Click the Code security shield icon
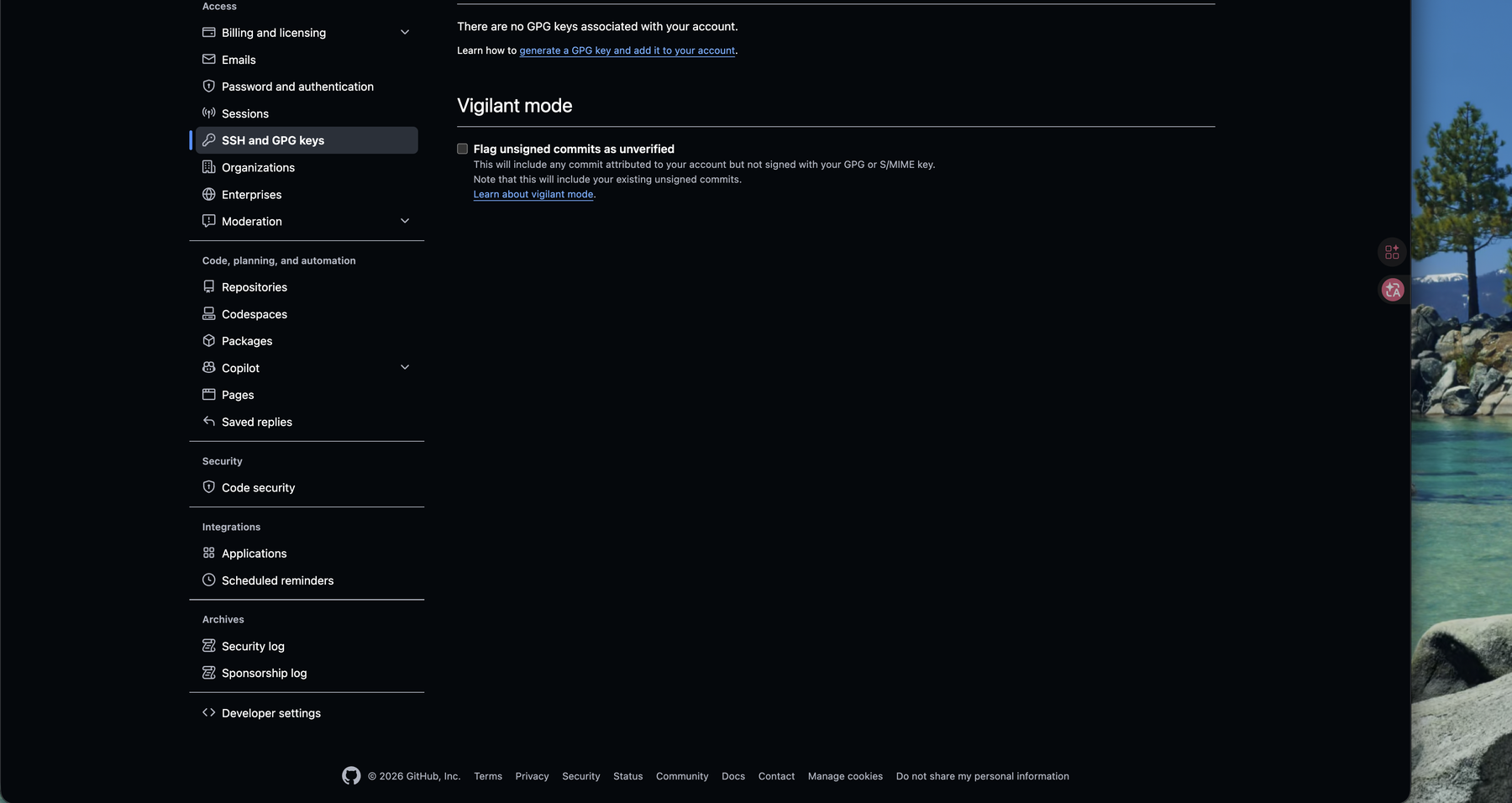Screen dimensions: 1512x803 click(x=208, y=487)
